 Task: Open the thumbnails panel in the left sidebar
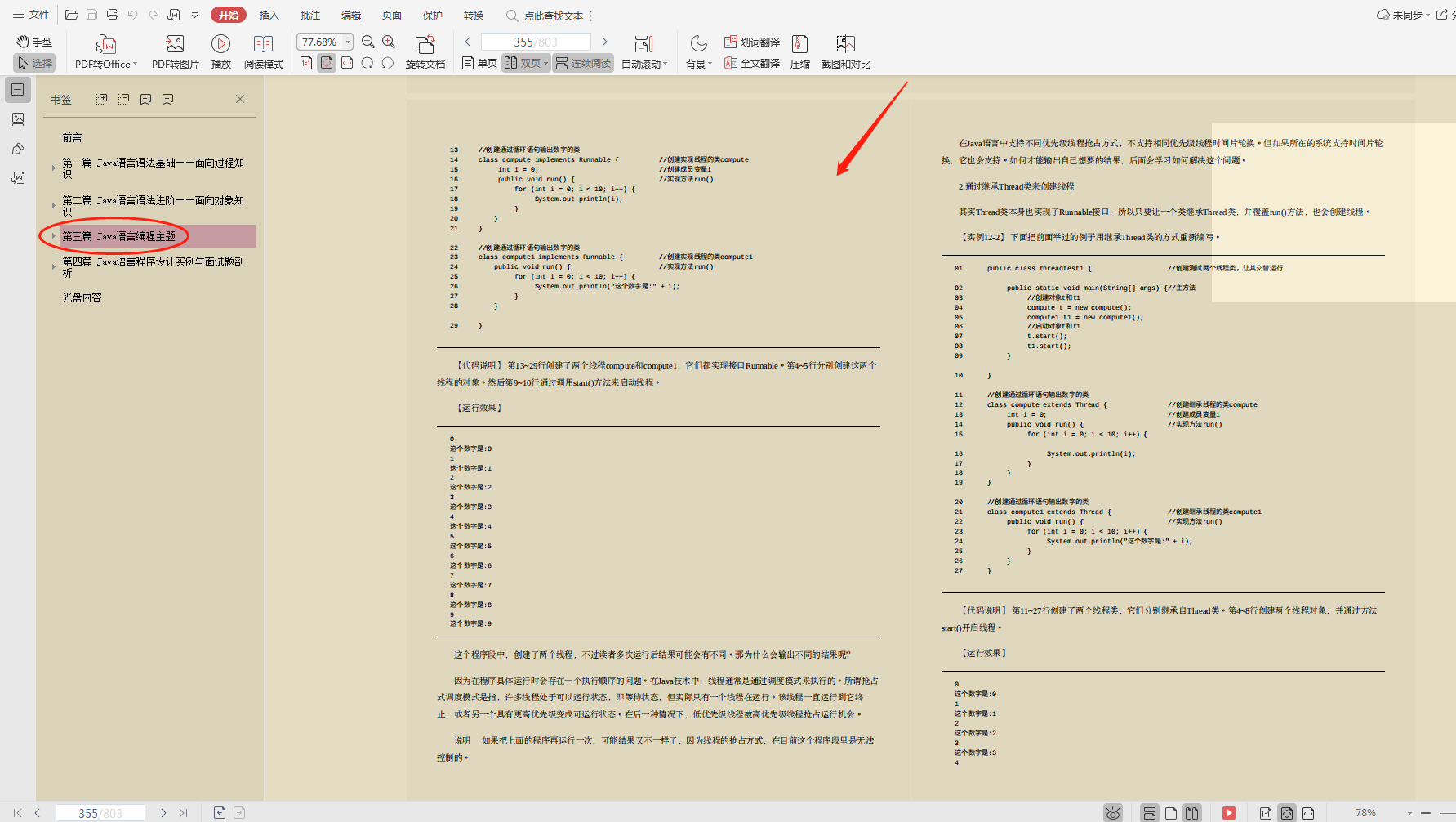tap(18, 119)
